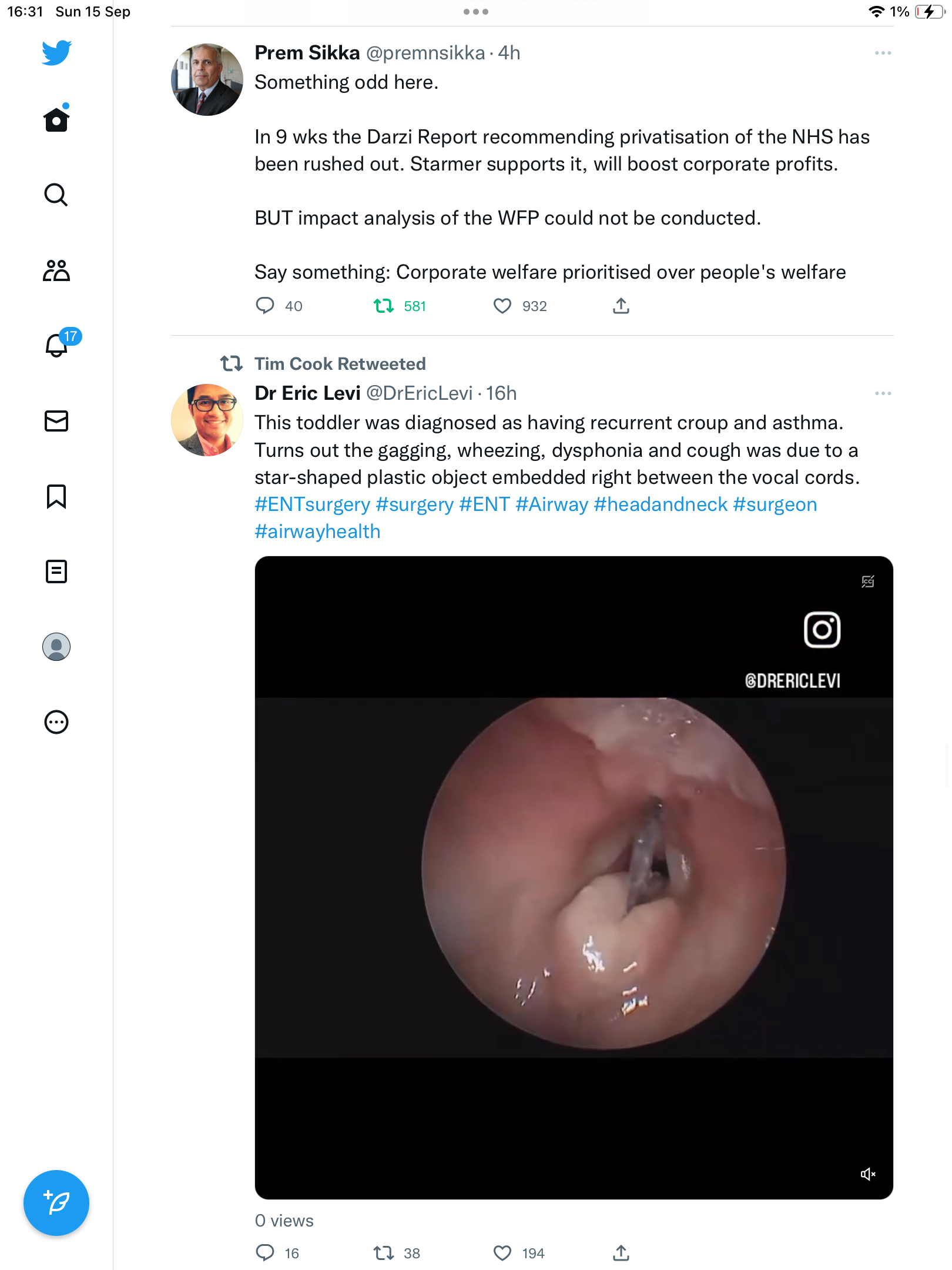Reply to Prem Sikka's tweet
952x1270 pixels.
pos(265,306)
